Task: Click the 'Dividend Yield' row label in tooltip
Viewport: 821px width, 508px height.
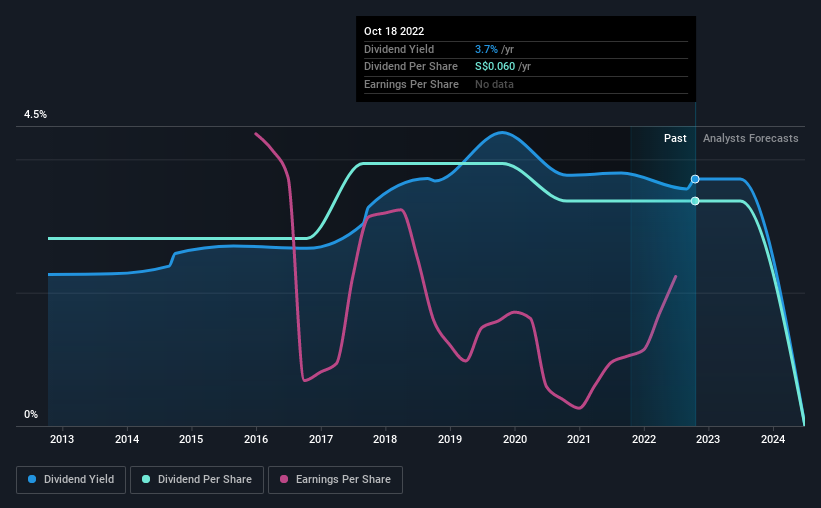Action: tap(399, 49)
